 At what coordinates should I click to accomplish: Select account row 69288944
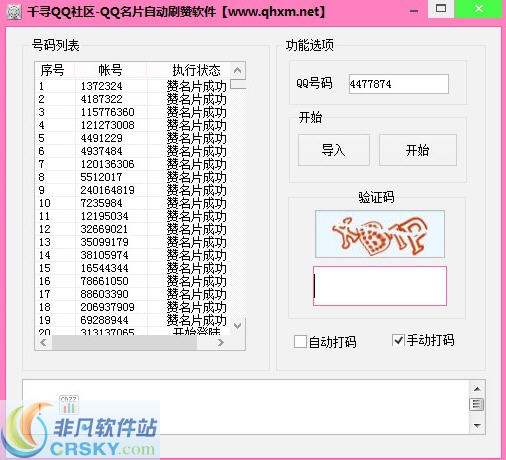(133, 320)
